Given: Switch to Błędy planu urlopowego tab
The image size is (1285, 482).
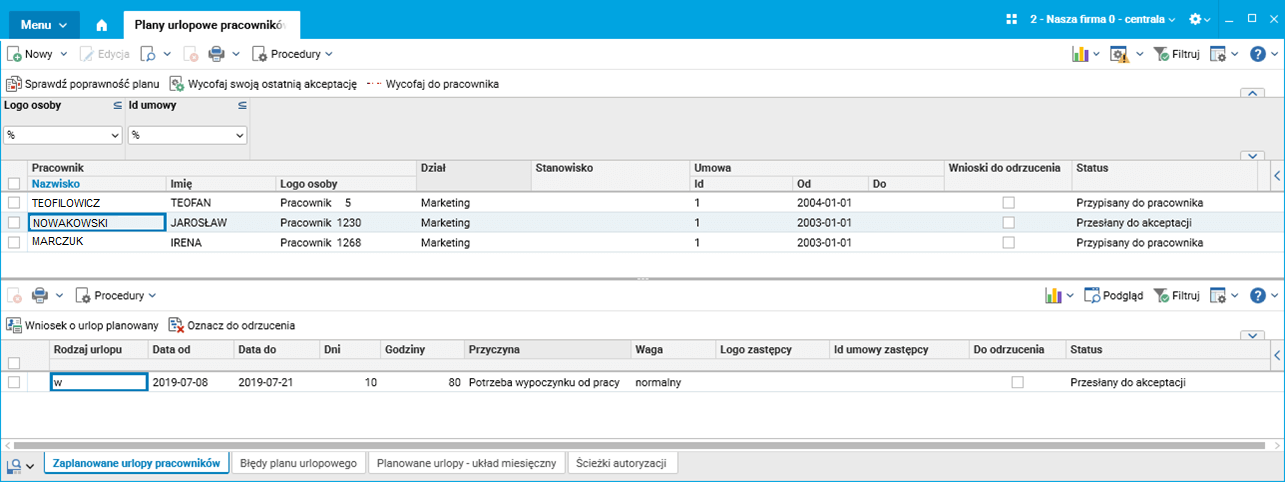Looking at the screenshot, I should click(x=299, y=463).
